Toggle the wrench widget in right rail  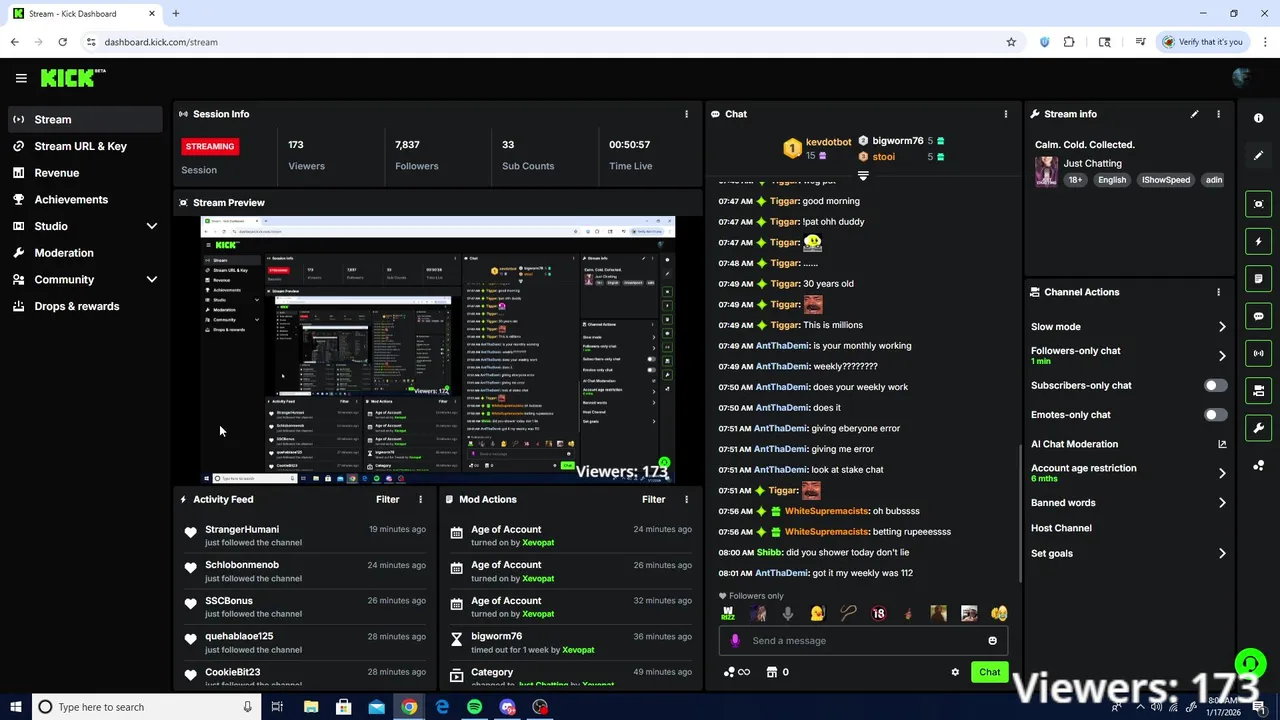click(1258, 428)
